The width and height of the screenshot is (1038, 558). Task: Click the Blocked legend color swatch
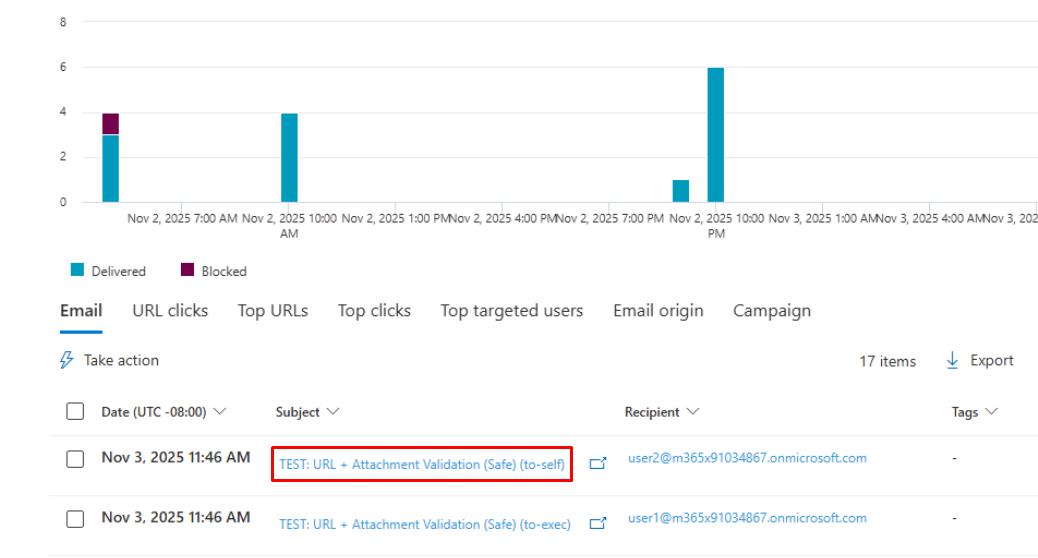(187, 271)
